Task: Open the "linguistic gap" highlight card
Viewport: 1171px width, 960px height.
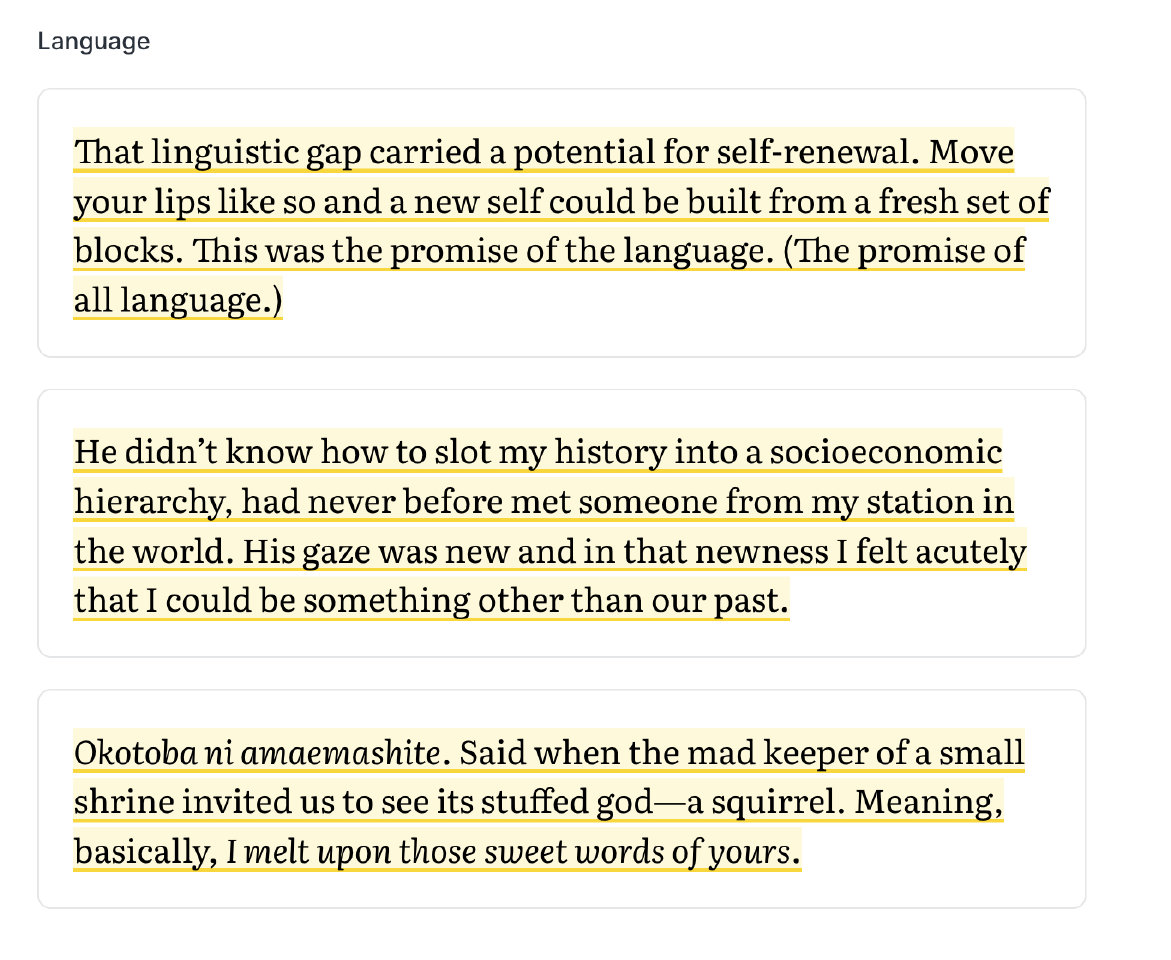Action: coord(561,223)
